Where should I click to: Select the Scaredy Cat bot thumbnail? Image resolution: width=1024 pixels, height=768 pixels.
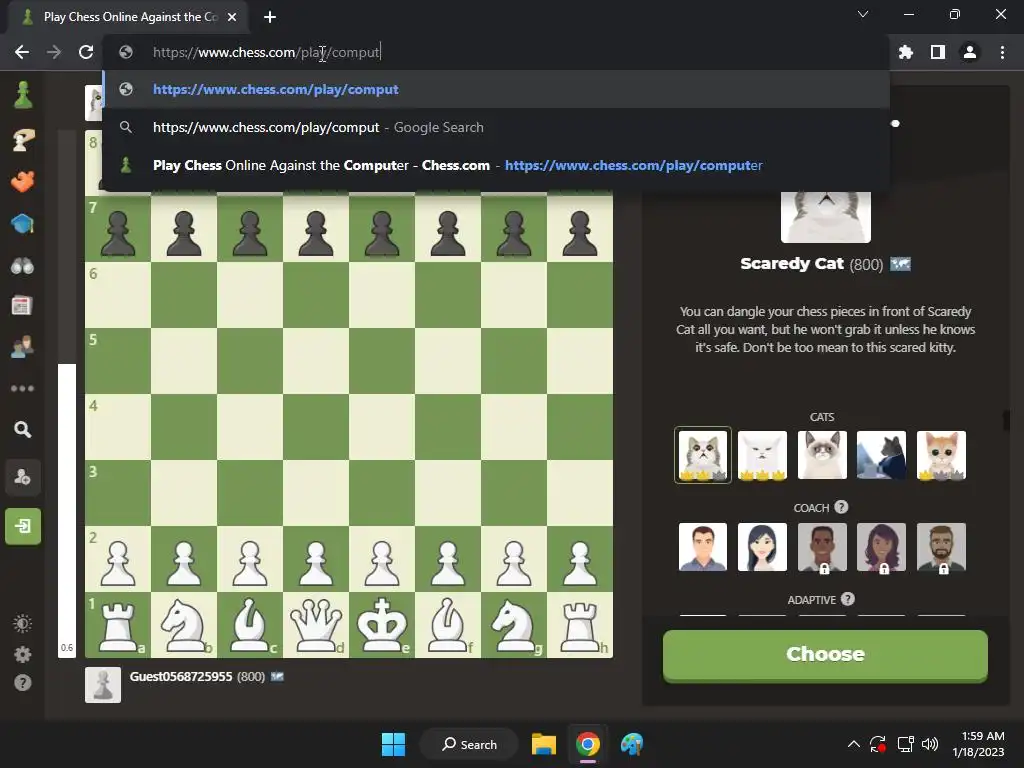[x=703, y=455]
